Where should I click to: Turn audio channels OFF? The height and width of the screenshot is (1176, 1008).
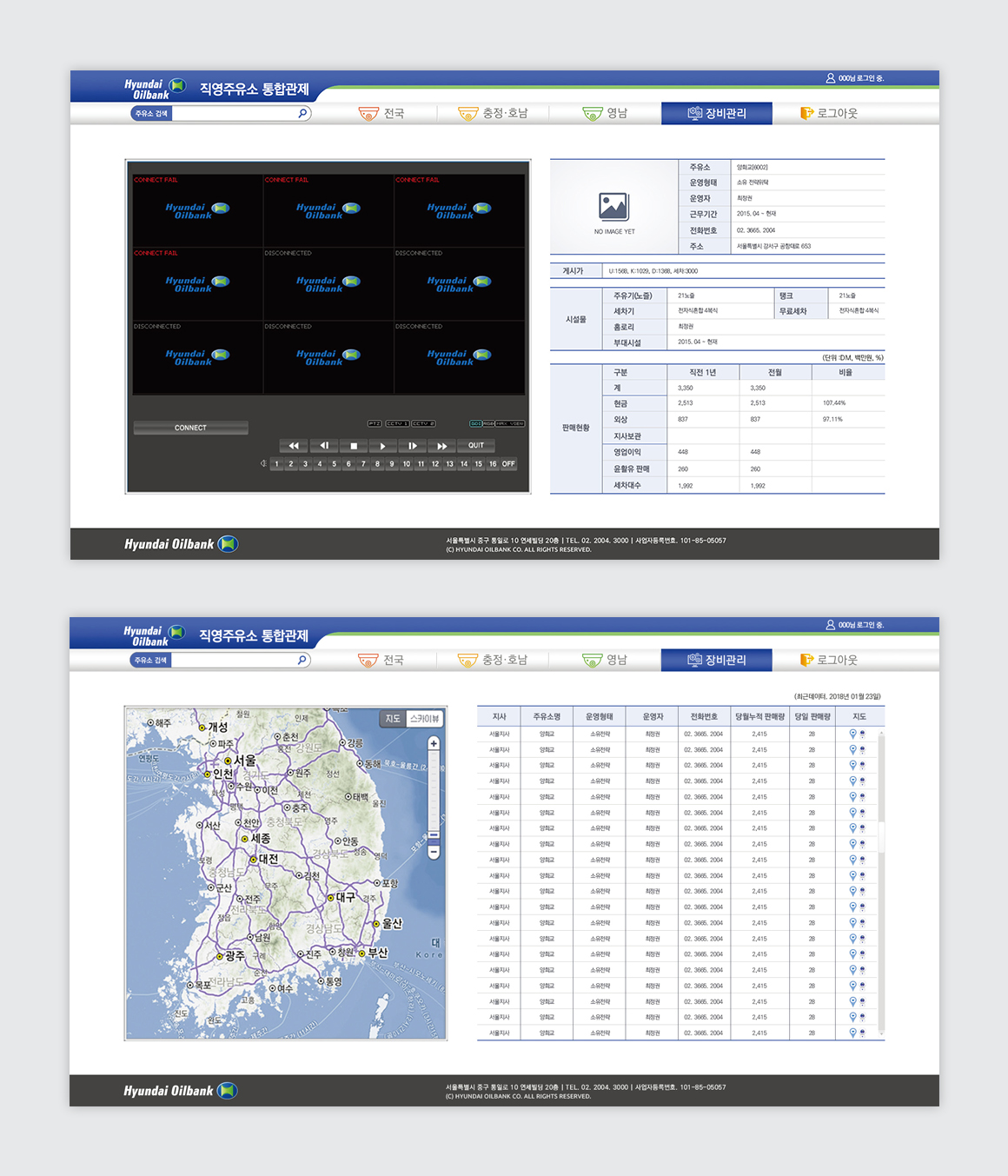click(508, 464)
